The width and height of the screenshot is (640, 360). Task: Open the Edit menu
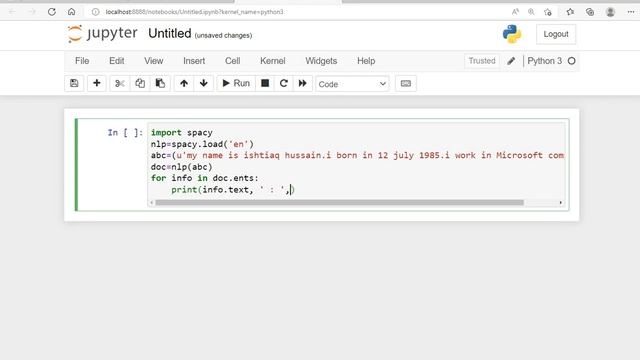[117, 61]
